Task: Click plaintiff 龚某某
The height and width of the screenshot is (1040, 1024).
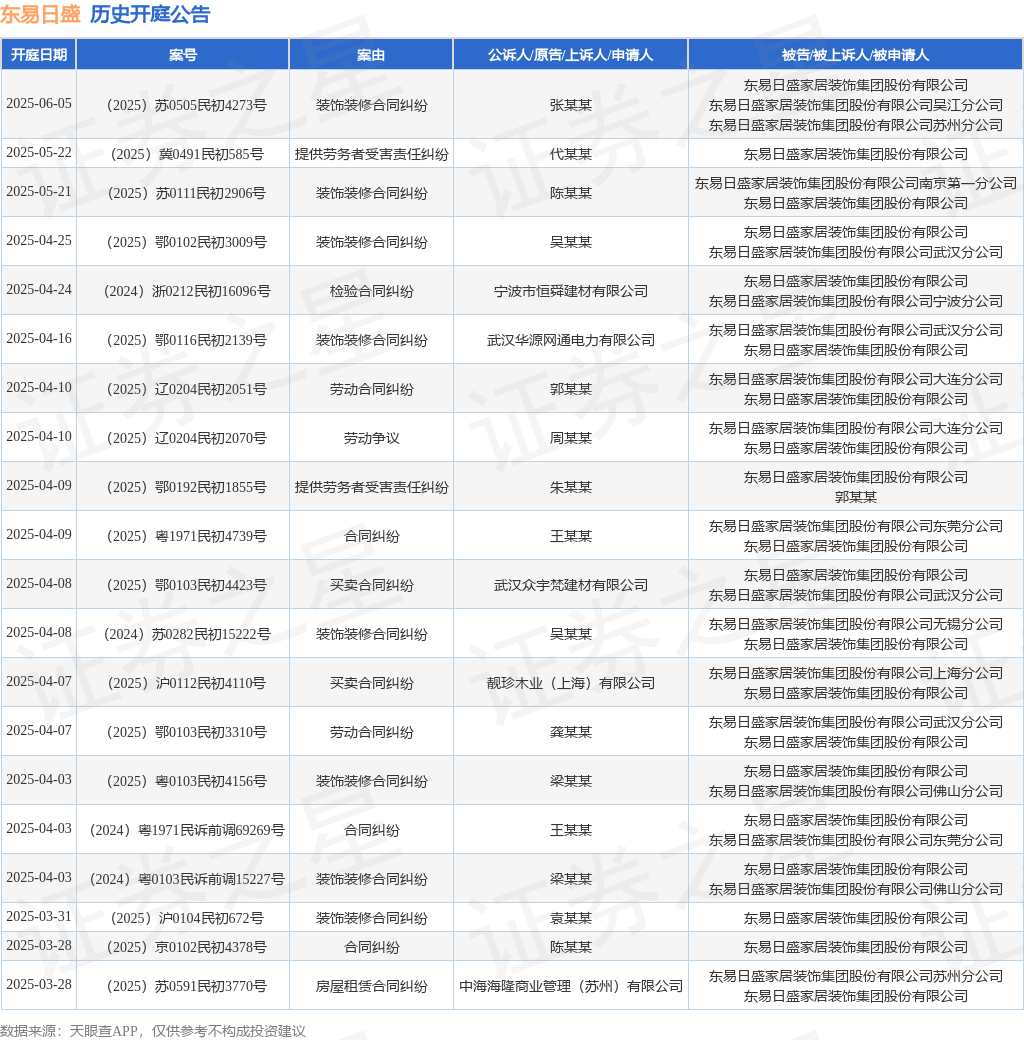Action: pyautogui.click(x=570, y=732)
